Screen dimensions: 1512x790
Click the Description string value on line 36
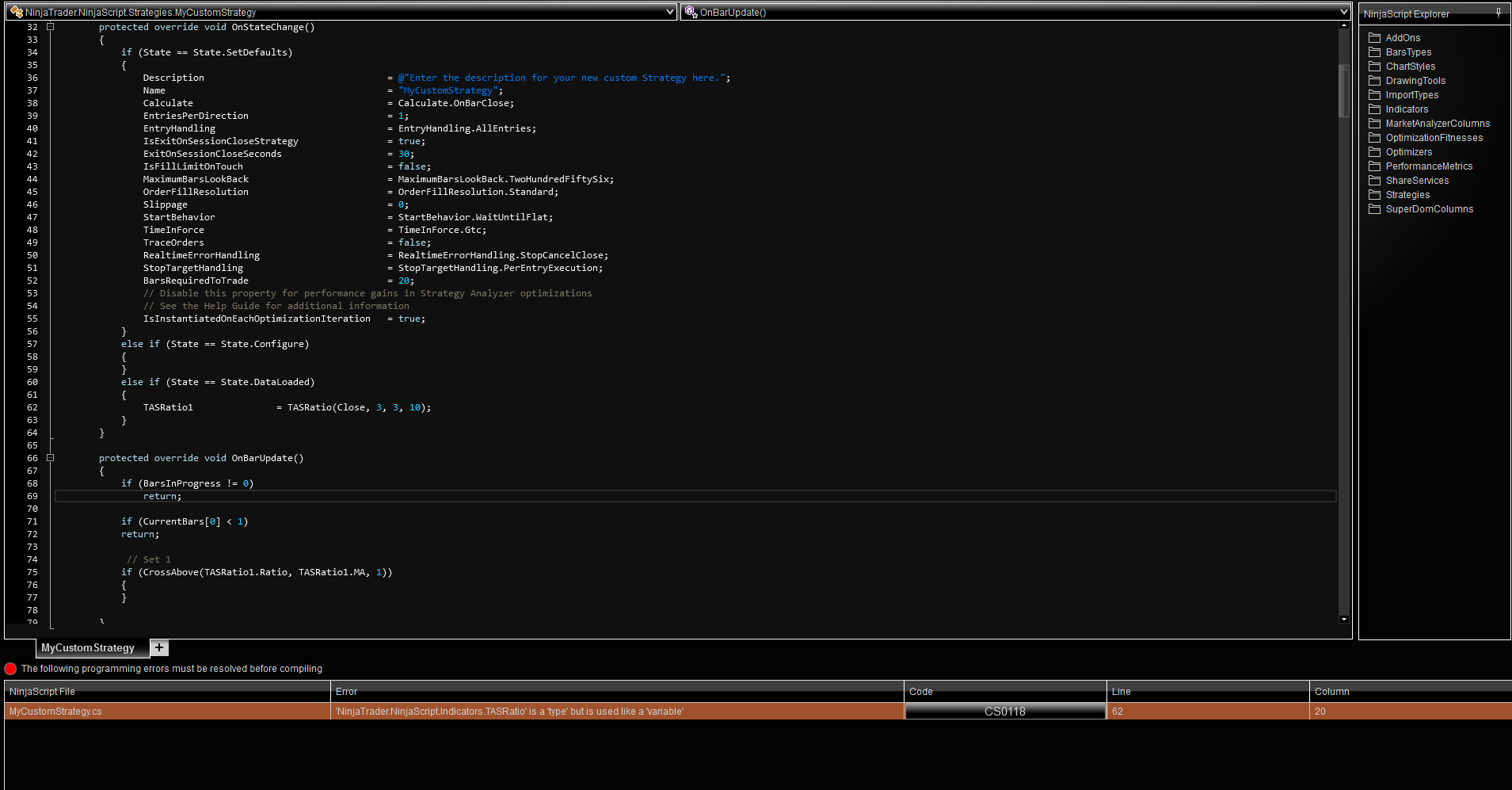click(x=562, y=78)
